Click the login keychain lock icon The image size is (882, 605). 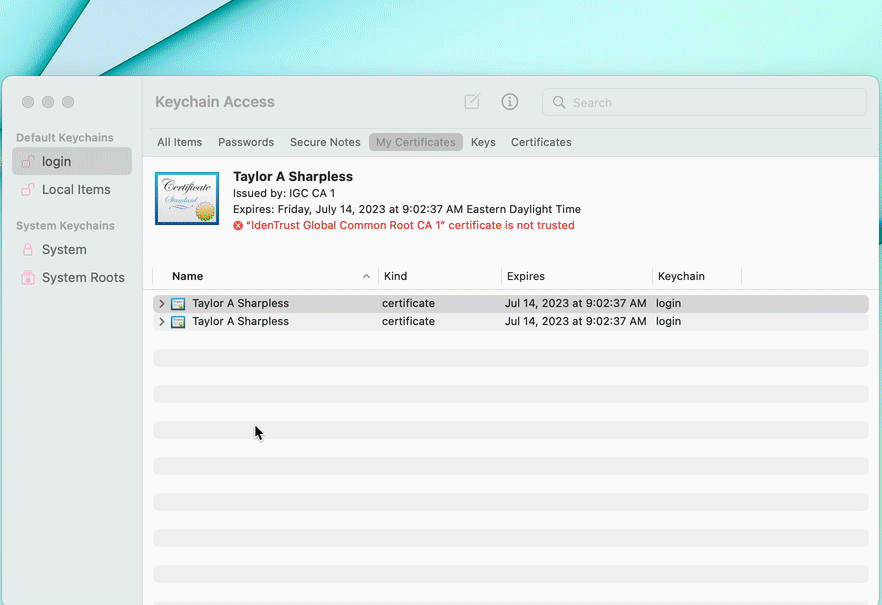pyautogui.click(x=30, y=161)
